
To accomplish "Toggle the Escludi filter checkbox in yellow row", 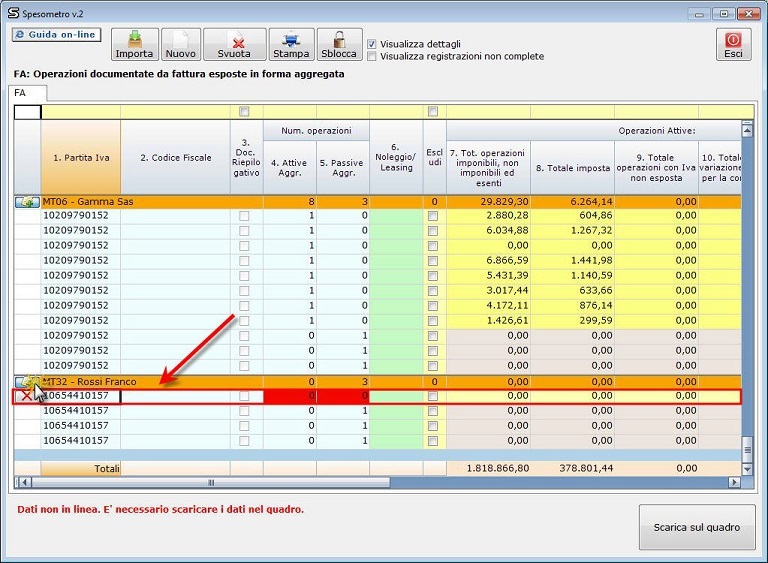I will [x=433, y=112].
